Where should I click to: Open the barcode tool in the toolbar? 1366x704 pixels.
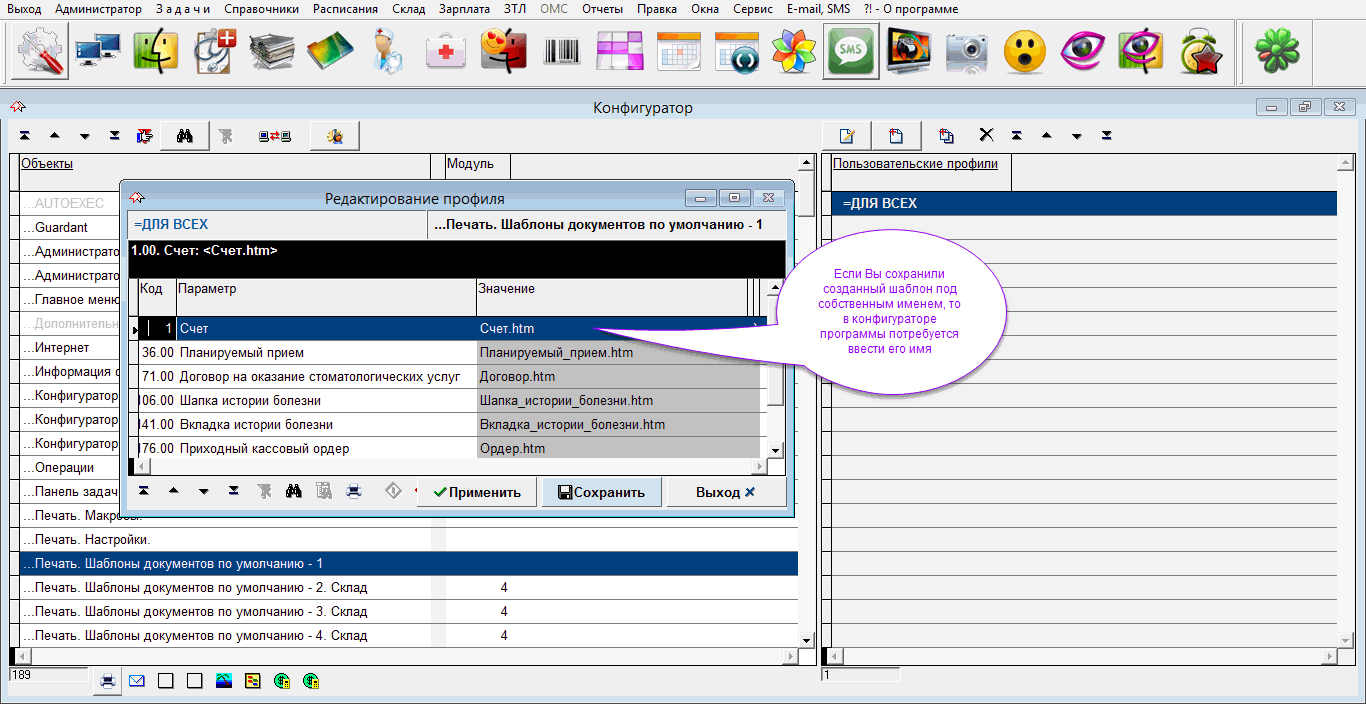[x=562, y=51]
